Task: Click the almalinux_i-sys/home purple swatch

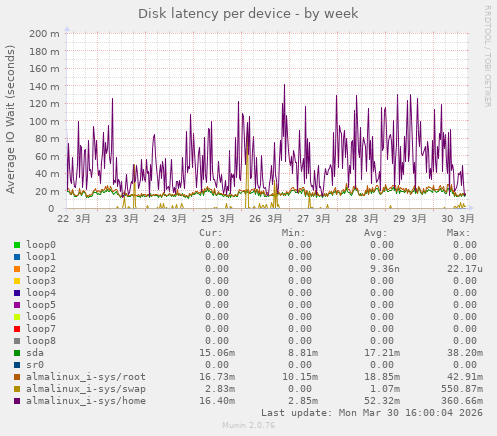Action: pyautogui.click(x=17, y=401)
